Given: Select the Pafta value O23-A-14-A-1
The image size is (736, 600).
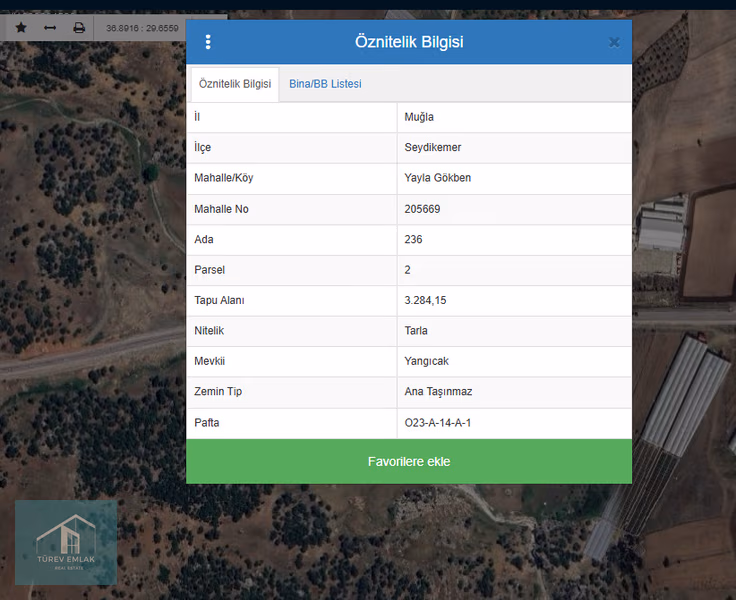Looking at the screenshot, I should 437,423.
